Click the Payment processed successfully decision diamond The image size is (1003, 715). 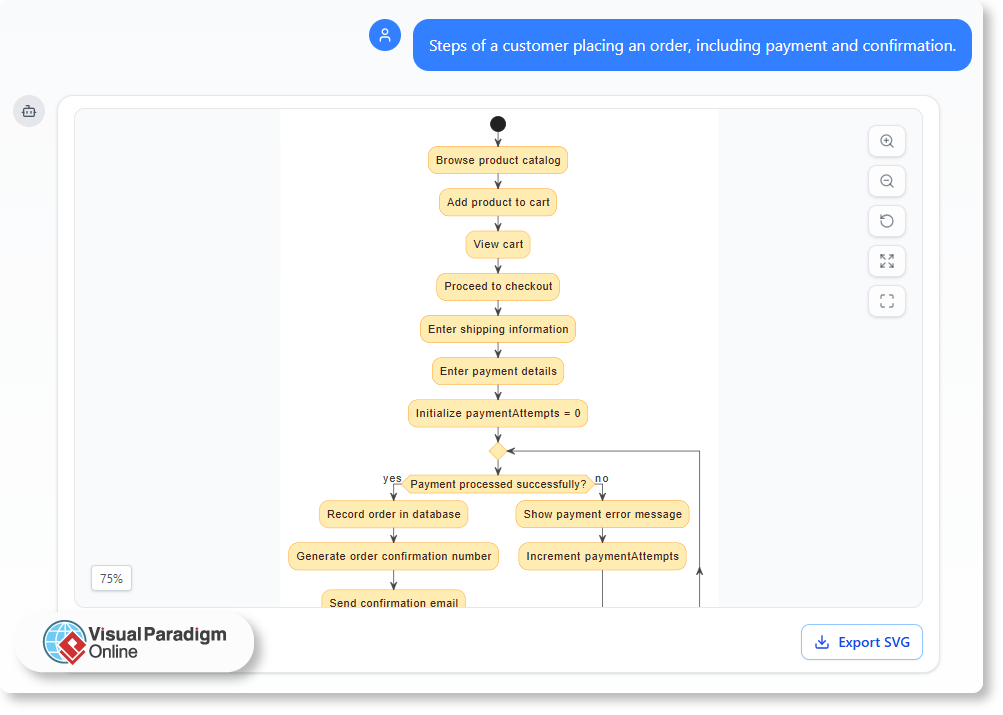click(x=497, y=451)
